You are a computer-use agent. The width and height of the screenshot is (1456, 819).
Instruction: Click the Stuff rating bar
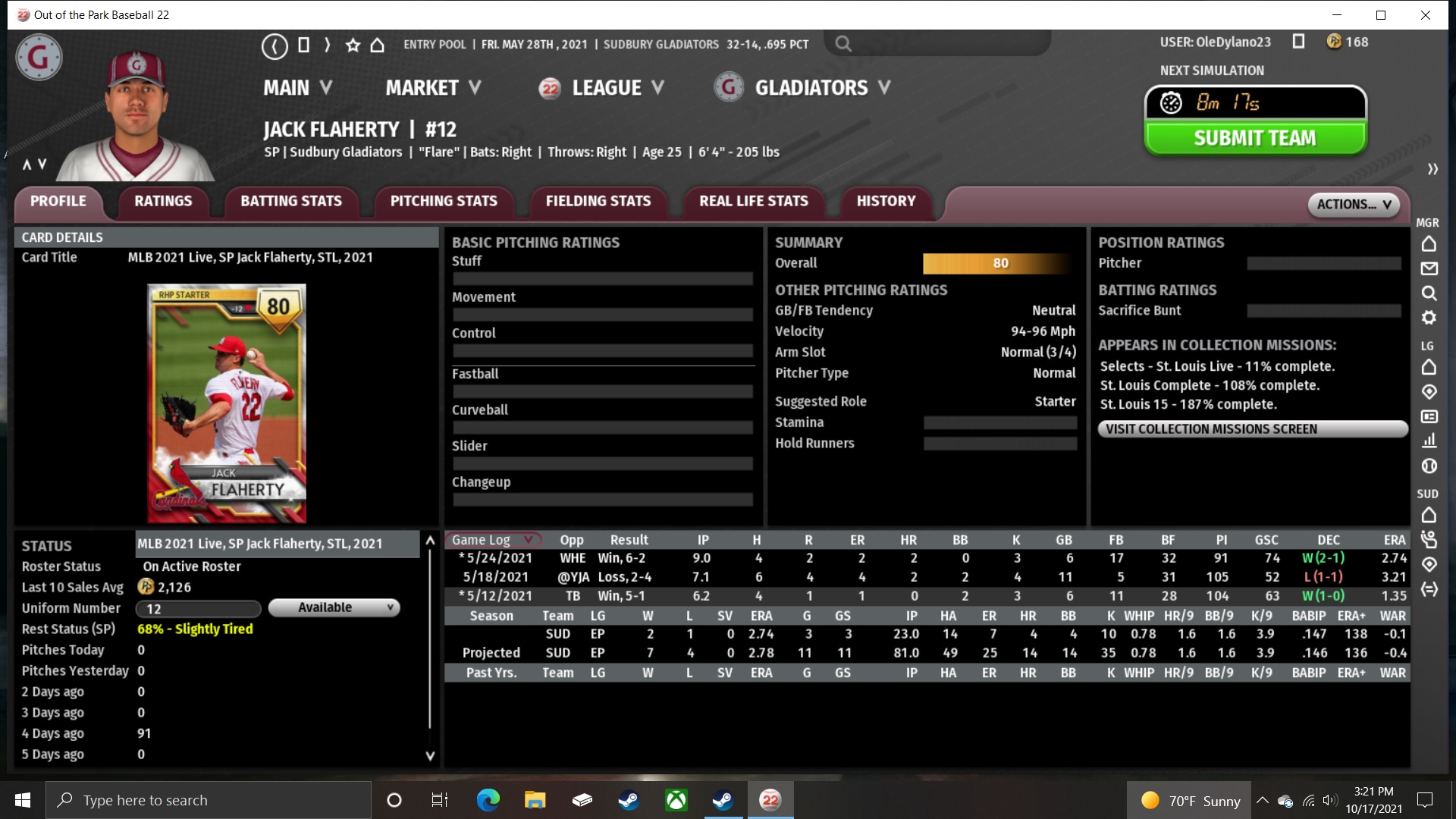point(603,278)
